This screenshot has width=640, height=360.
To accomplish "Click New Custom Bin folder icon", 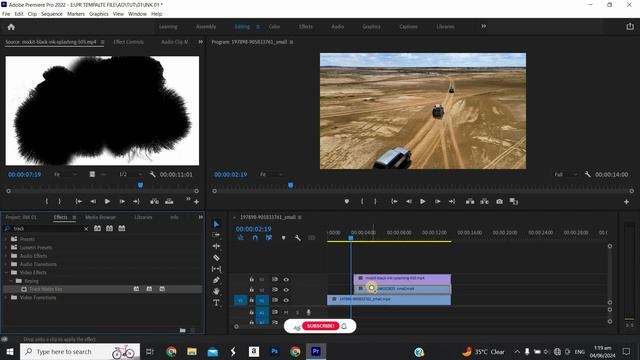I will pos(182,330).
